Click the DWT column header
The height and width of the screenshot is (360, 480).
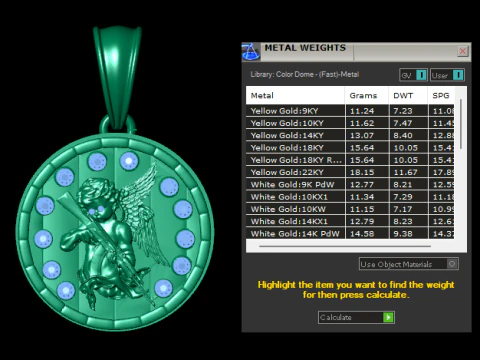coord(408,96)
